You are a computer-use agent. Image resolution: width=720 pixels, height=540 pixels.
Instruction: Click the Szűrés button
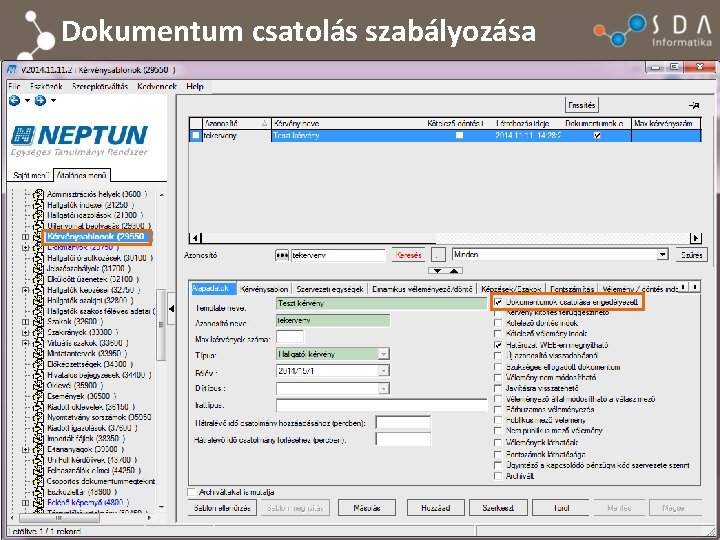click(692, 255)
